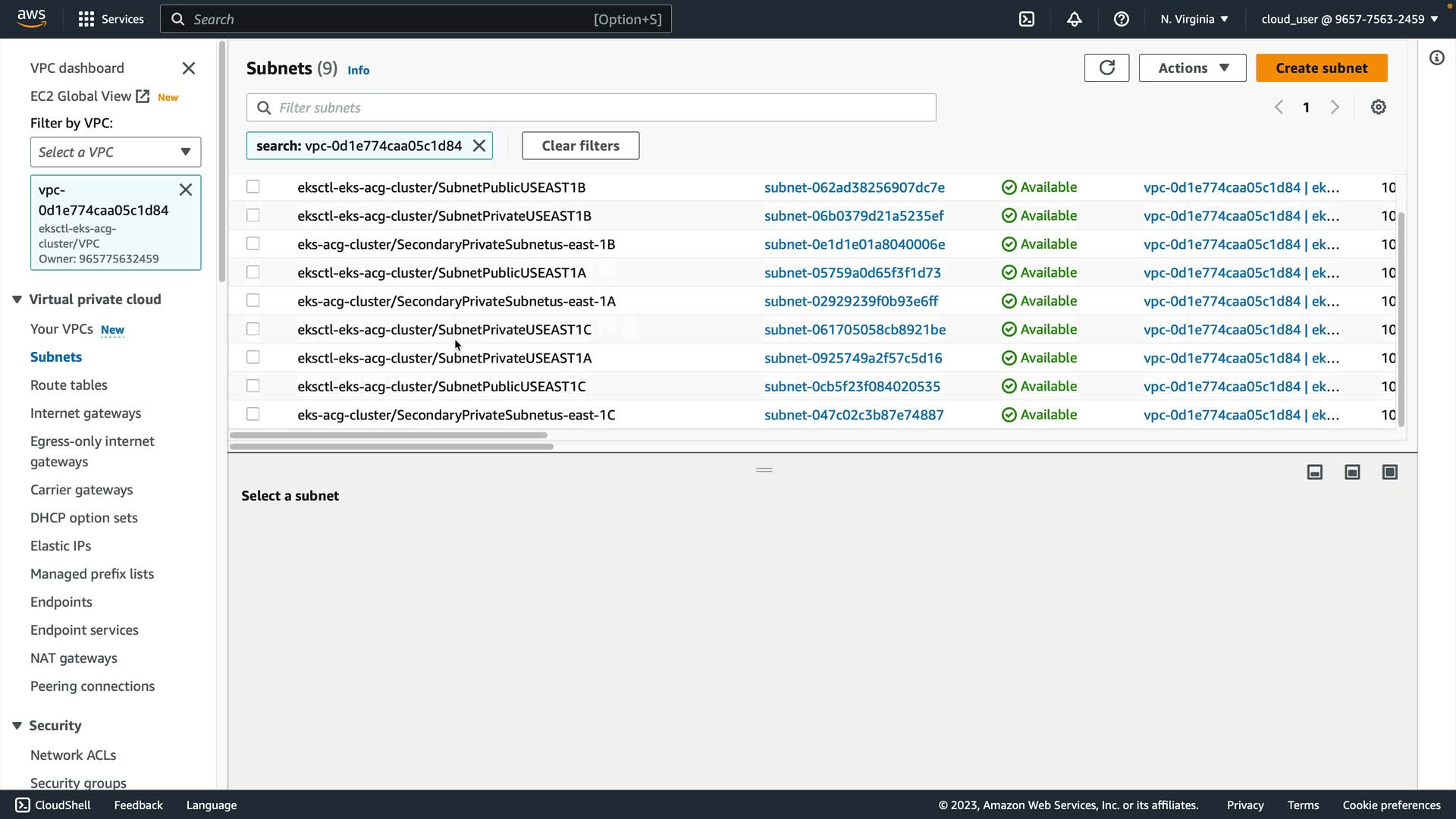This screenshot has height=819, width=1456.
Task: Open the info panel icon
Action: click(1436, 58)
